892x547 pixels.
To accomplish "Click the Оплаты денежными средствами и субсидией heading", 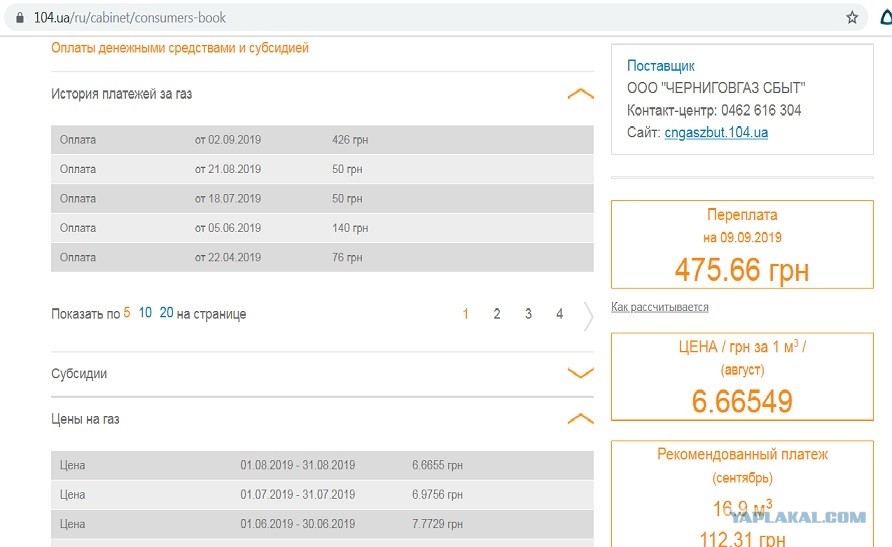I will (180, 48).
